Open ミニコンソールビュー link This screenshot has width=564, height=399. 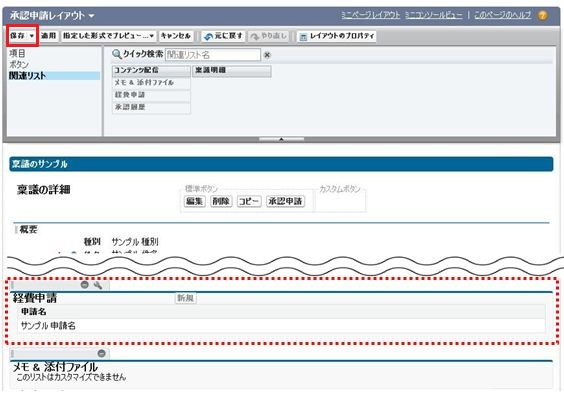(x=433, y=15)
